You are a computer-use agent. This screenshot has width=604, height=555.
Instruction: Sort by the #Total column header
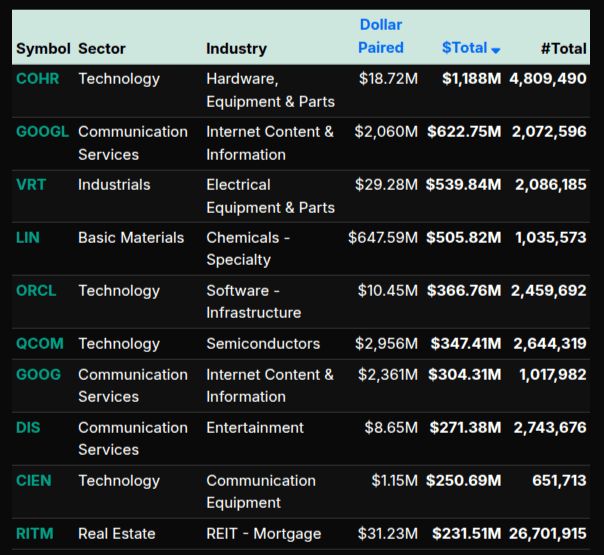click(563, 48)
